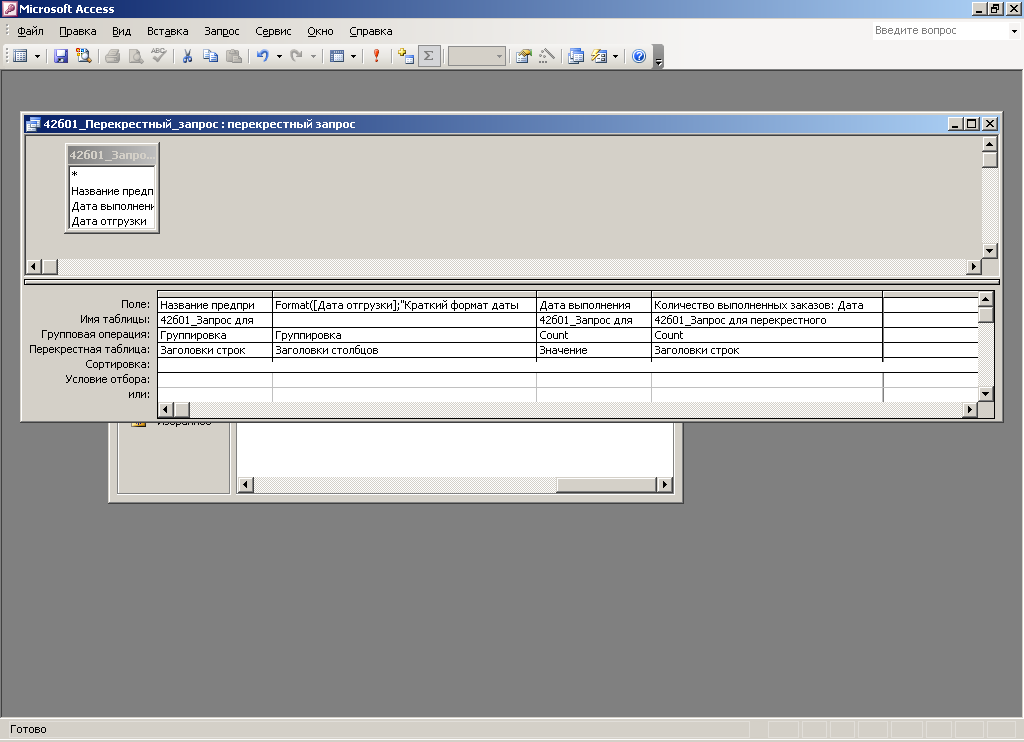Open the New Object dropdown arrow

[x=615, y=56]
